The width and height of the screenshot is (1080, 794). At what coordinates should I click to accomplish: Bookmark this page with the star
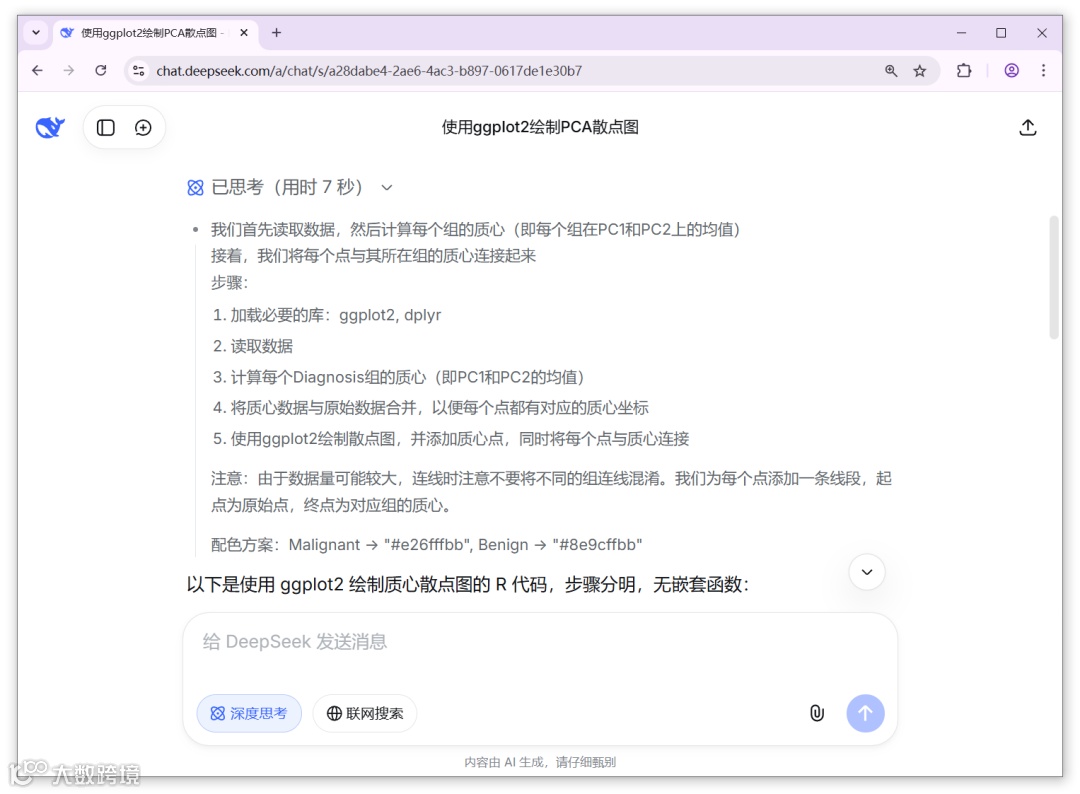click(920, 70)
